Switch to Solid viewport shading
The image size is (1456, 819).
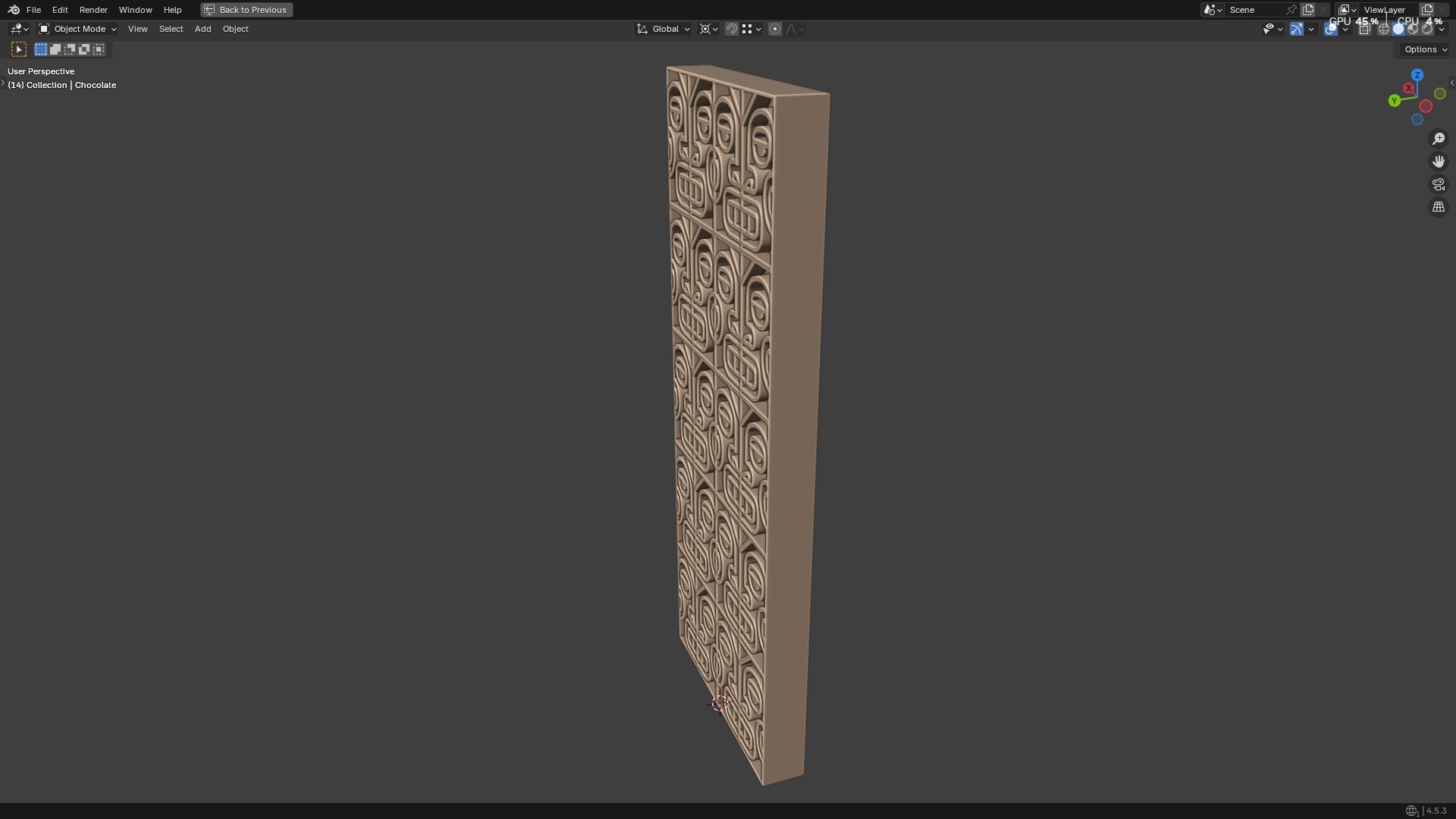click(1398, 29)
